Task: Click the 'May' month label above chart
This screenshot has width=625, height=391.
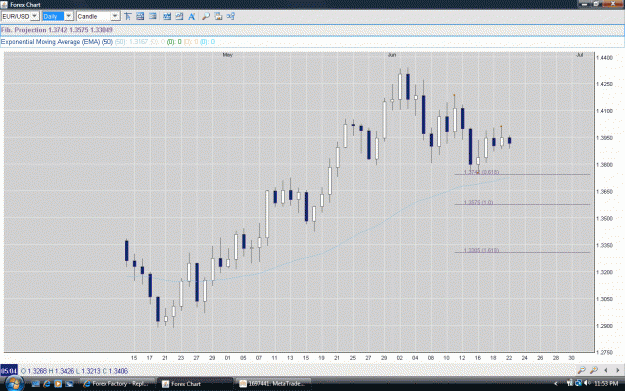Action: pyautogui.click(x=228, y=55)
